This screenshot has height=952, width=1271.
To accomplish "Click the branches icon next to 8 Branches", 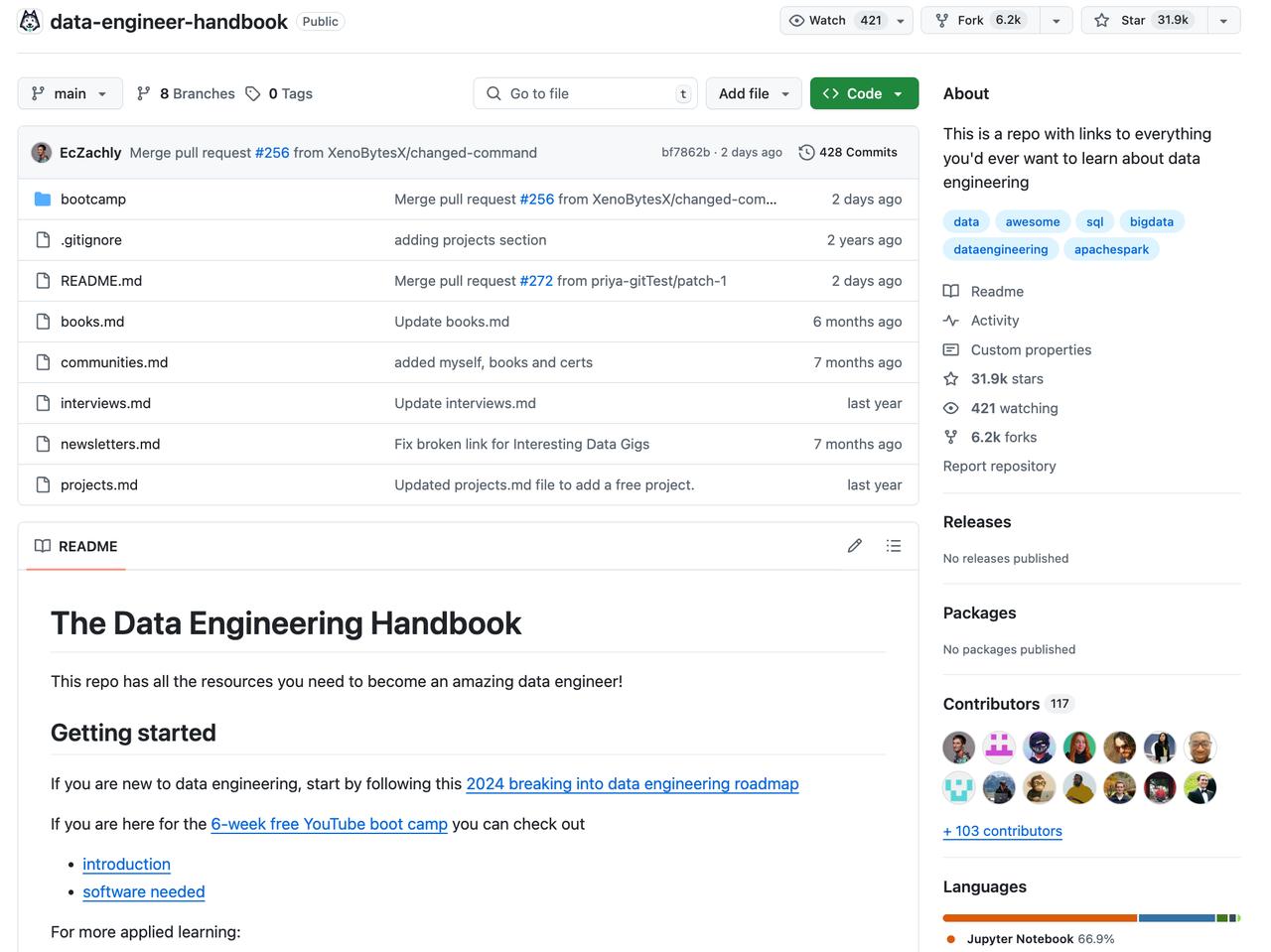I will tap(144, 93).
